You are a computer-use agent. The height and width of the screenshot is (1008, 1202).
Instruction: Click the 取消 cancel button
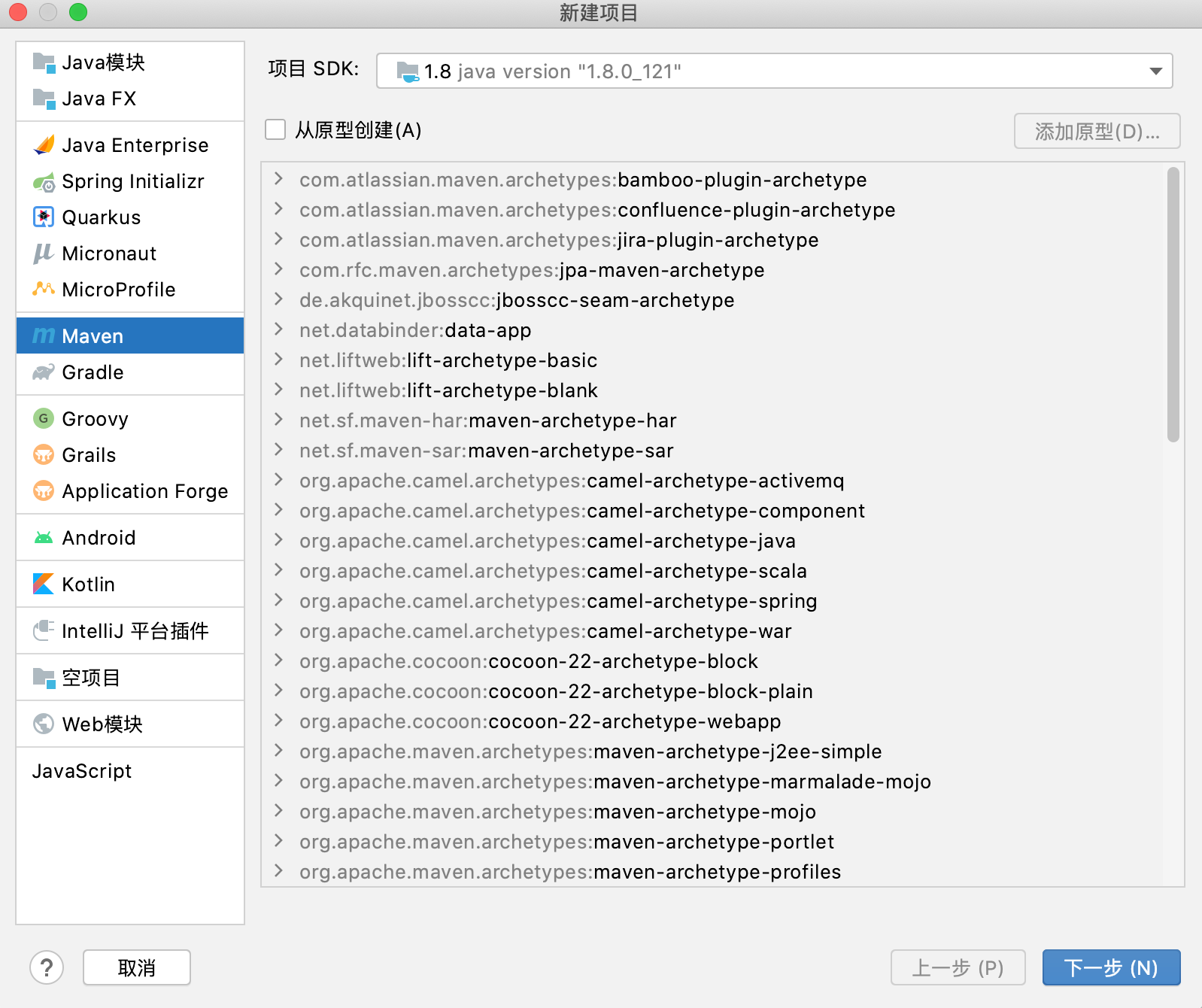pos(137,967)
